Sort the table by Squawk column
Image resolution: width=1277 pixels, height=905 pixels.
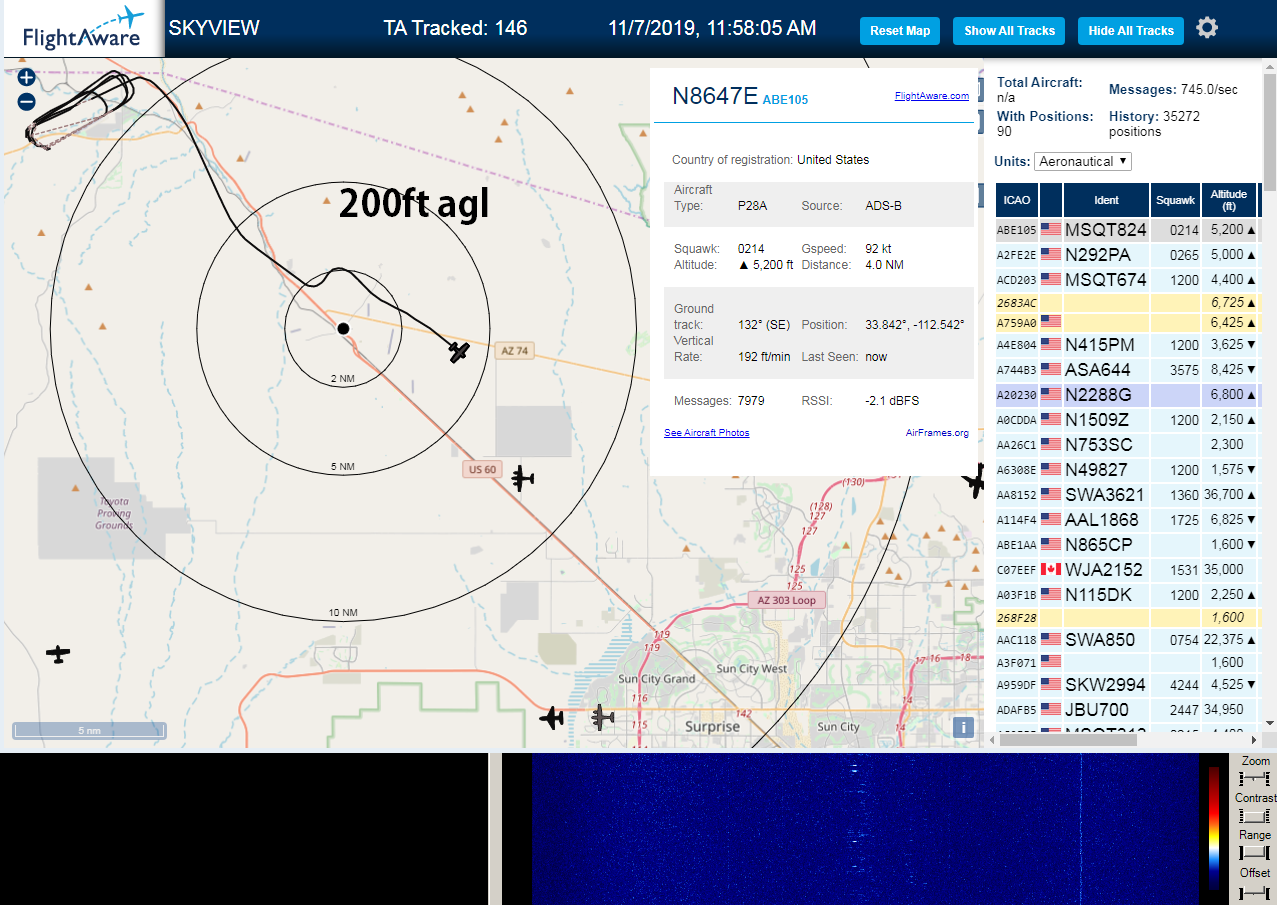[x=1175, y=200]
